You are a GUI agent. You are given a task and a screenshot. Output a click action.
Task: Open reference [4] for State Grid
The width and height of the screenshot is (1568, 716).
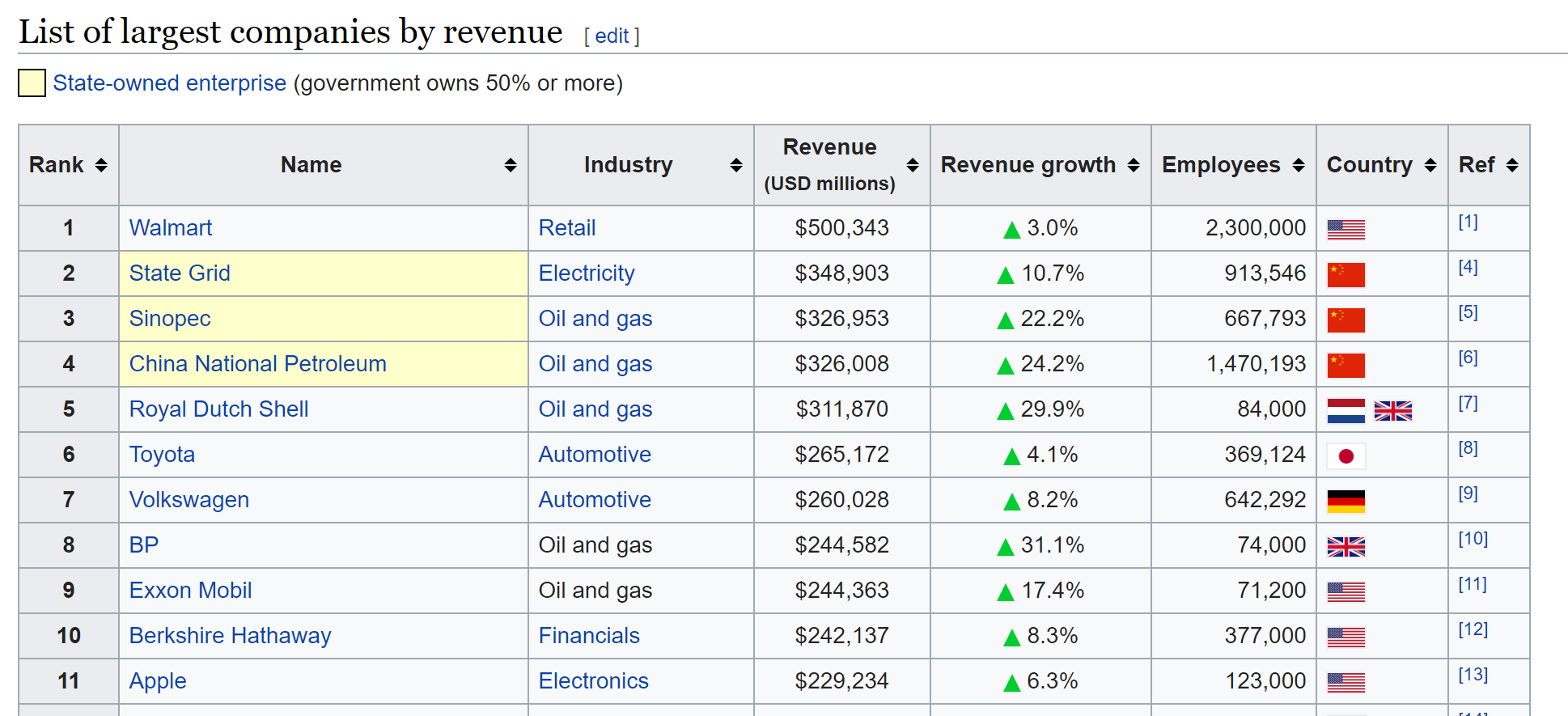pyautogui.click(x=1468, y=267)
